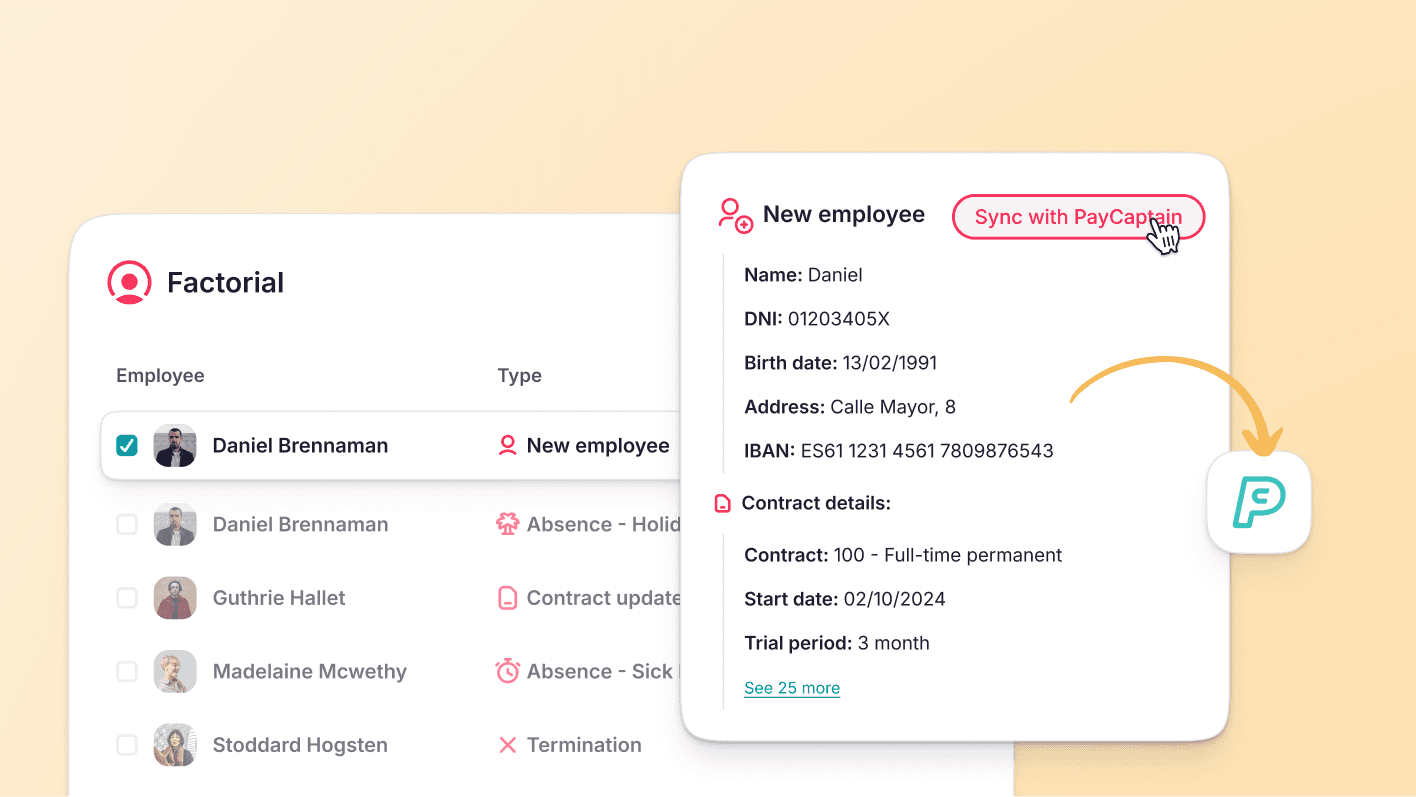Click the Contract update document icon
This screenshot has height=797, width=1416.
pyautogui.click(x=508, y=597)
